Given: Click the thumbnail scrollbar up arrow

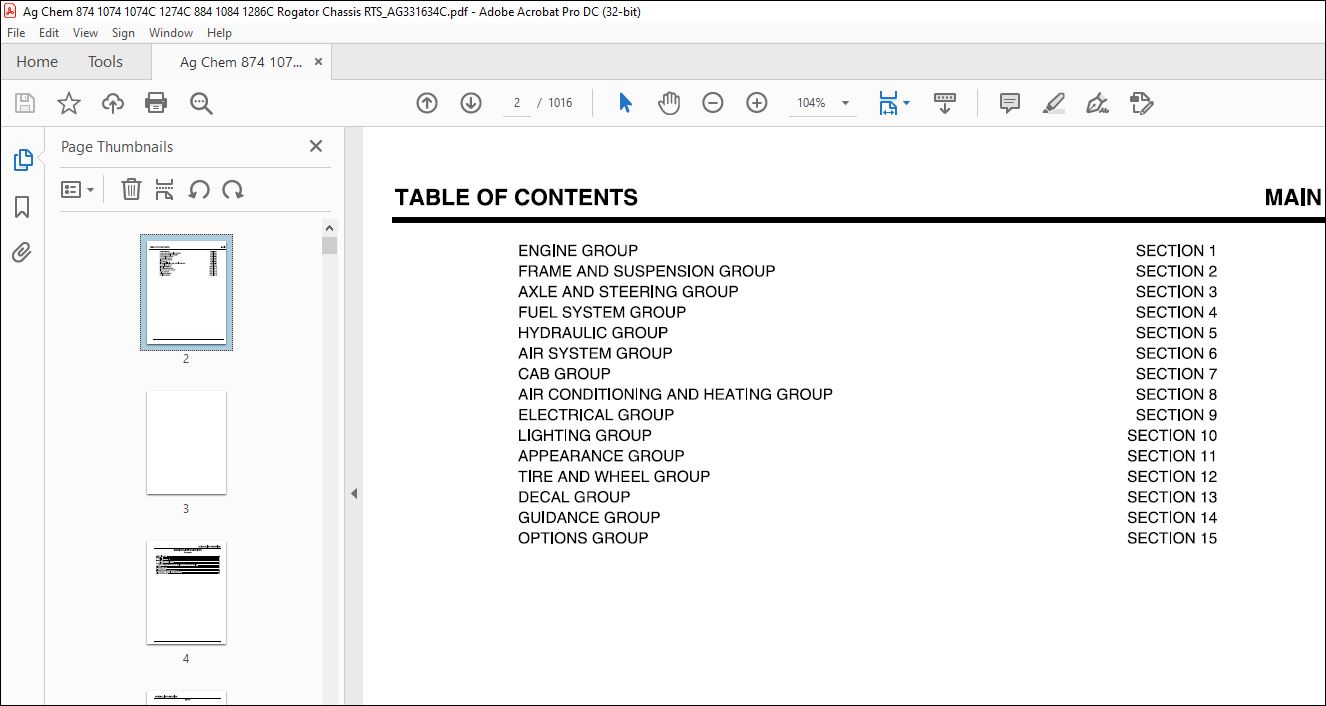Looking at the screenshot, I should [x=329, y=228].
